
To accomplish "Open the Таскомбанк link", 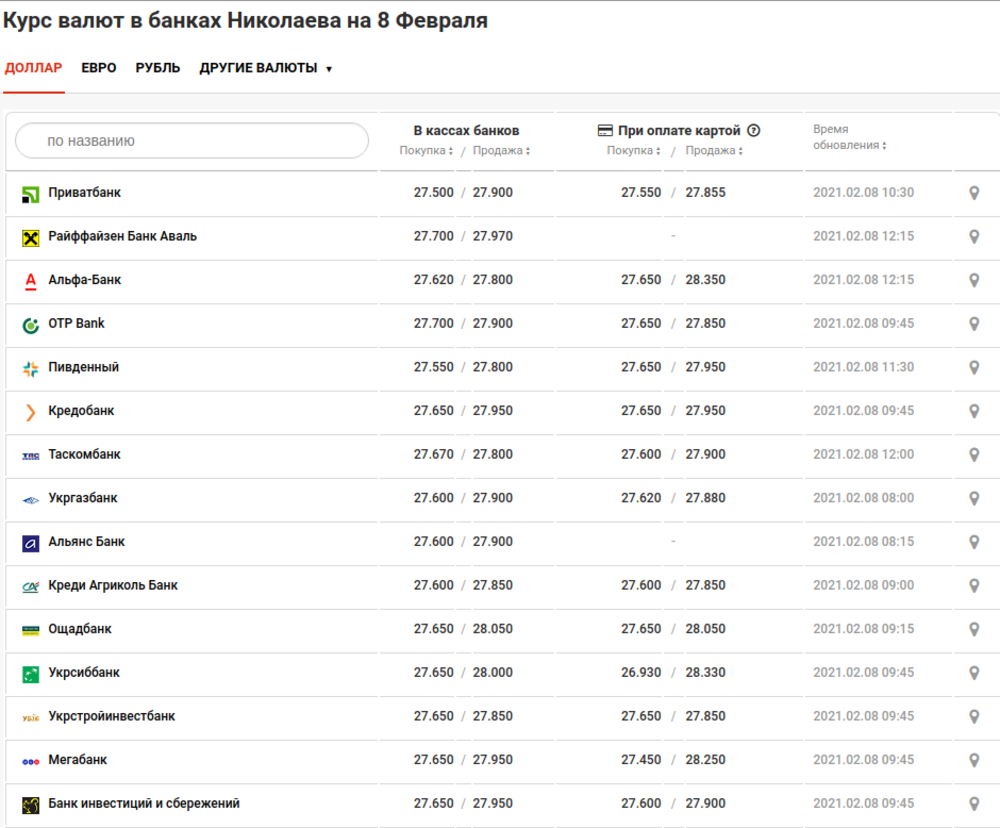I will (x=84, y=454).
